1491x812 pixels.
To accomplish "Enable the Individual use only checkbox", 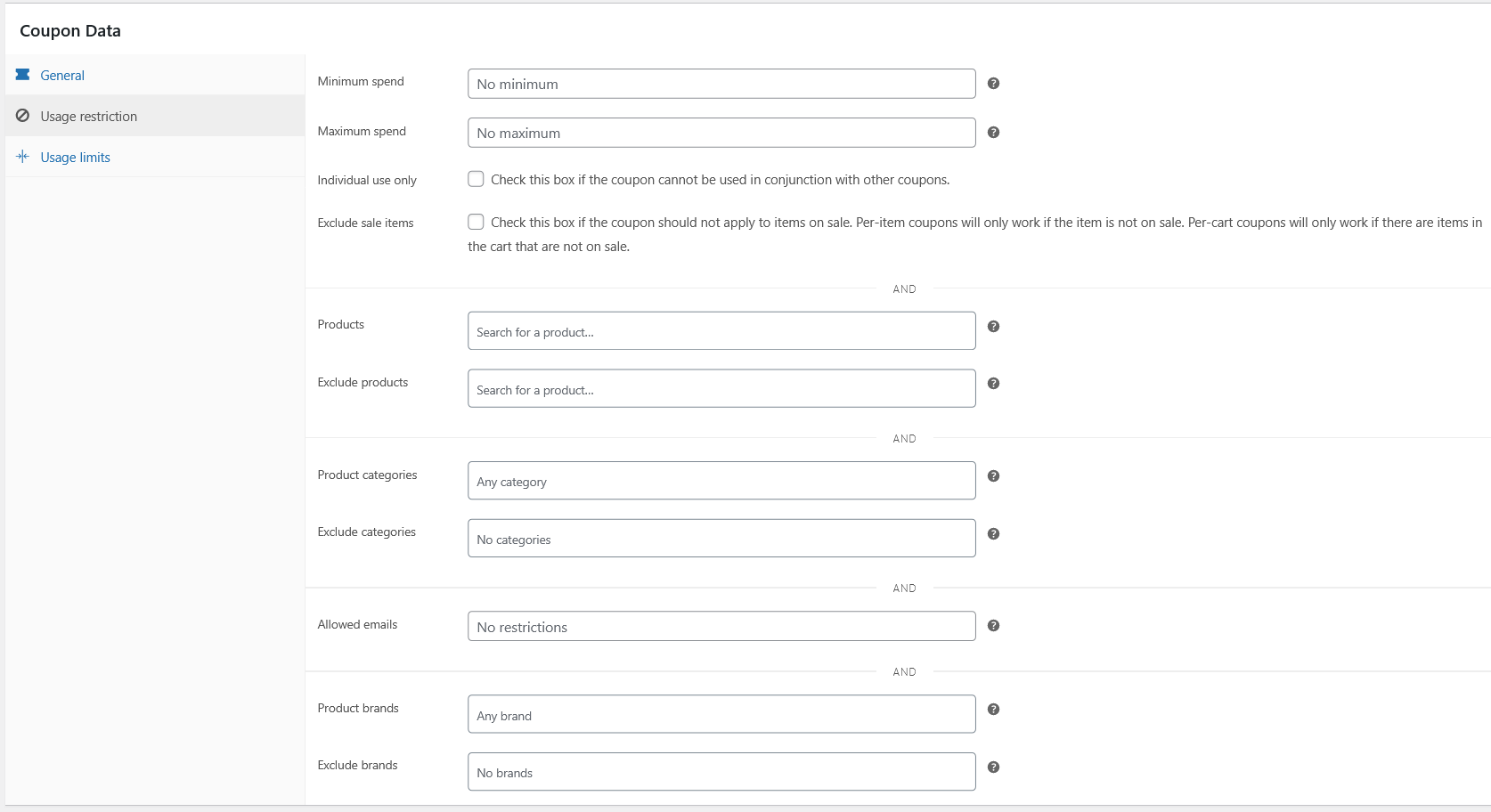I will 476,179.
